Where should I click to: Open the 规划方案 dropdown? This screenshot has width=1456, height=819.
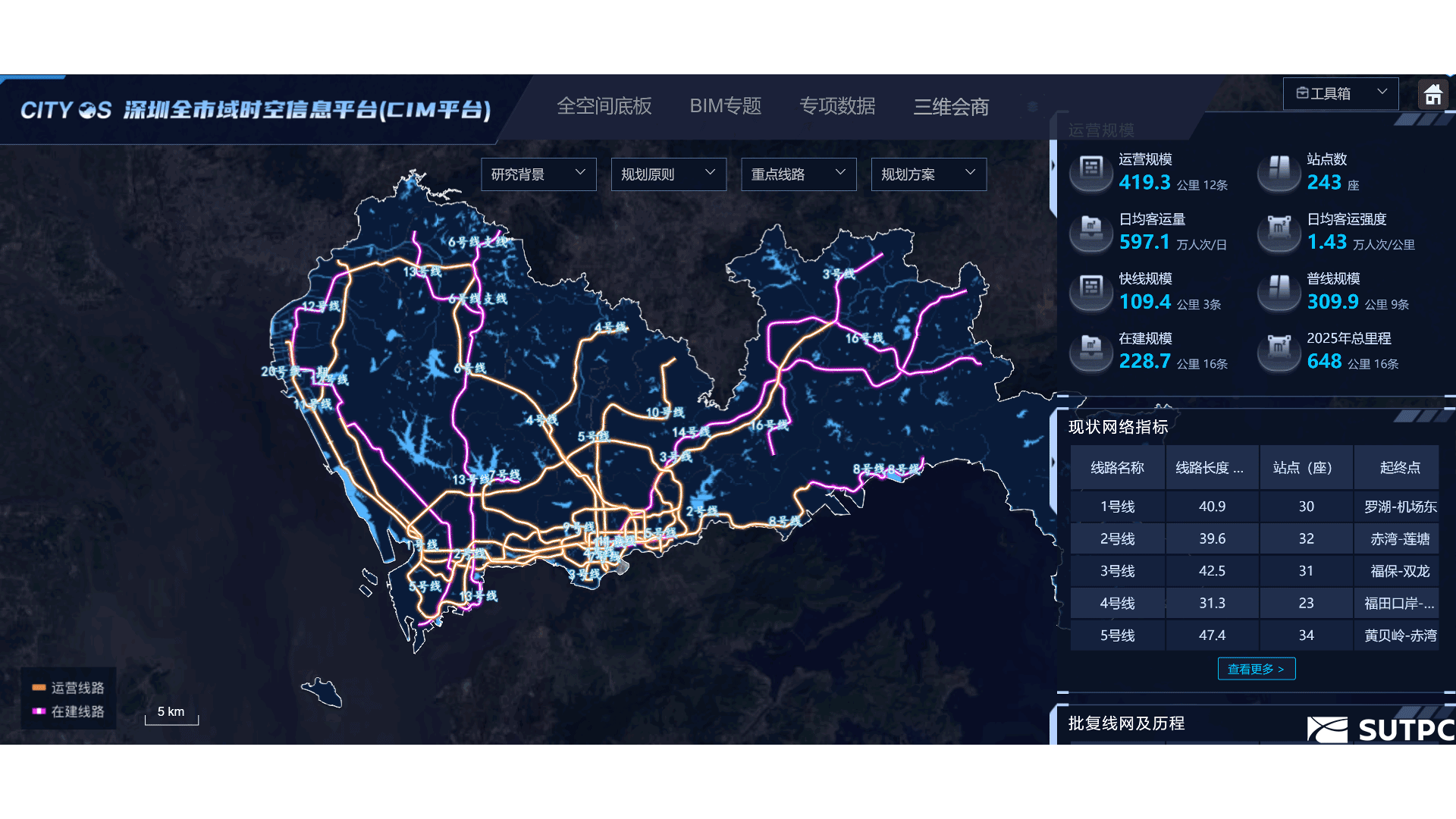pos(929,174)
